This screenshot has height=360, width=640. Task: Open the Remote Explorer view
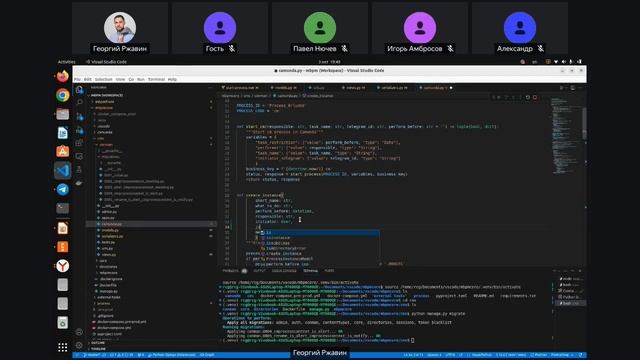[79, 156]
